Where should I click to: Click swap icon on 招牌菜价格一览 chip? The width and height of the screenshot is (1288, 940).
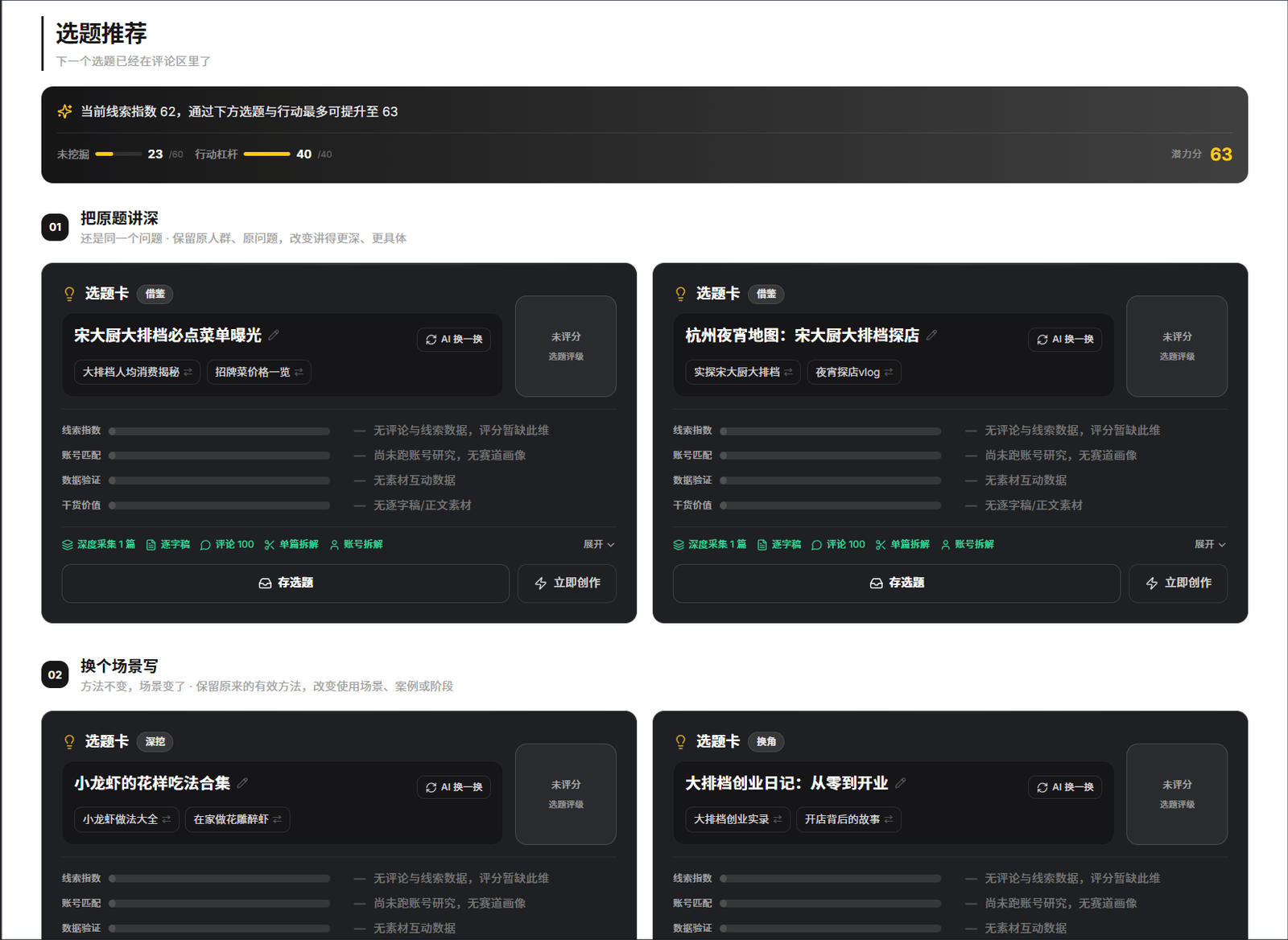tap(299, 372)
